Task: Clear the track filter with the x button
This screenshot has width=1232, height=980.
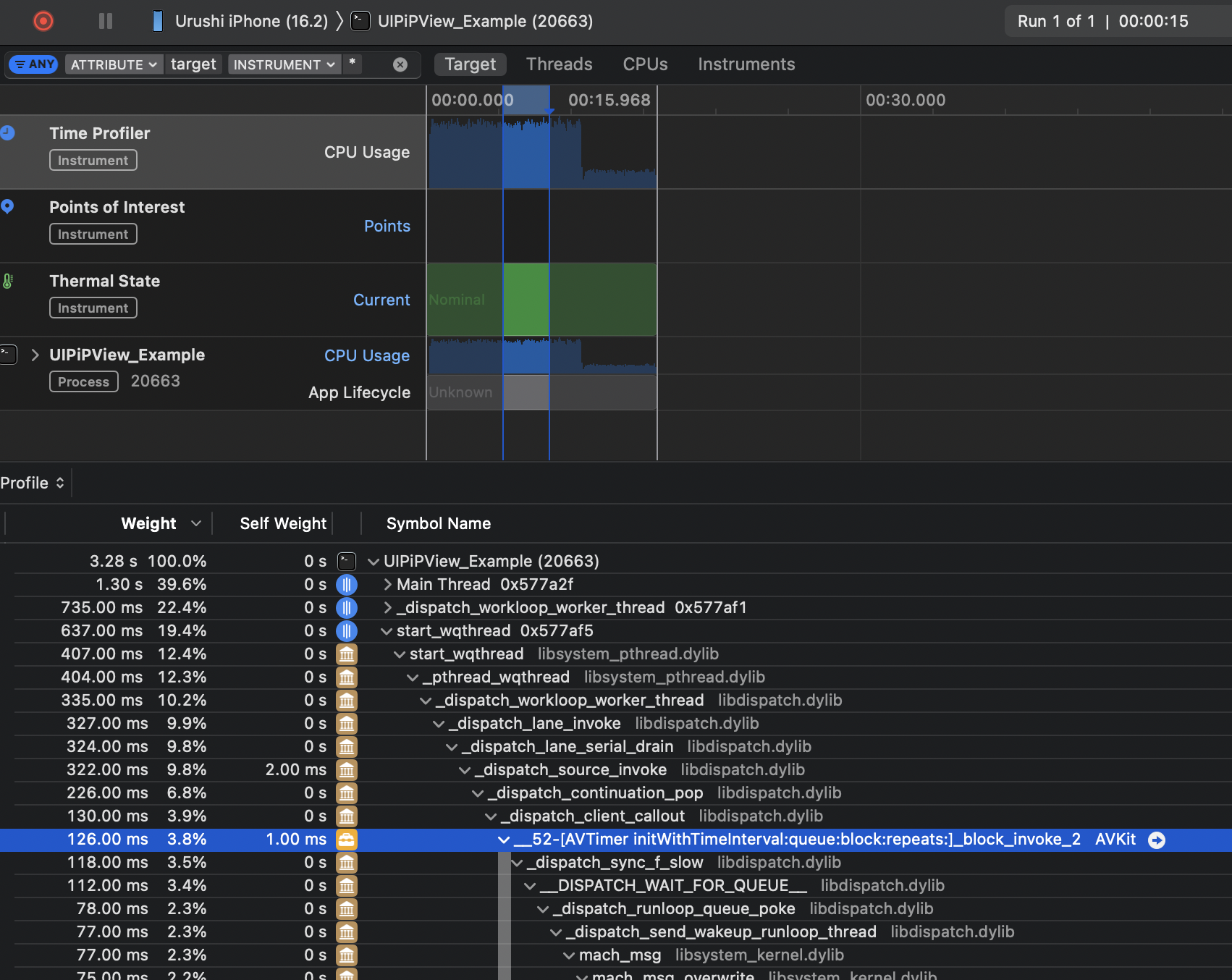Action: [x=400, y=64]
